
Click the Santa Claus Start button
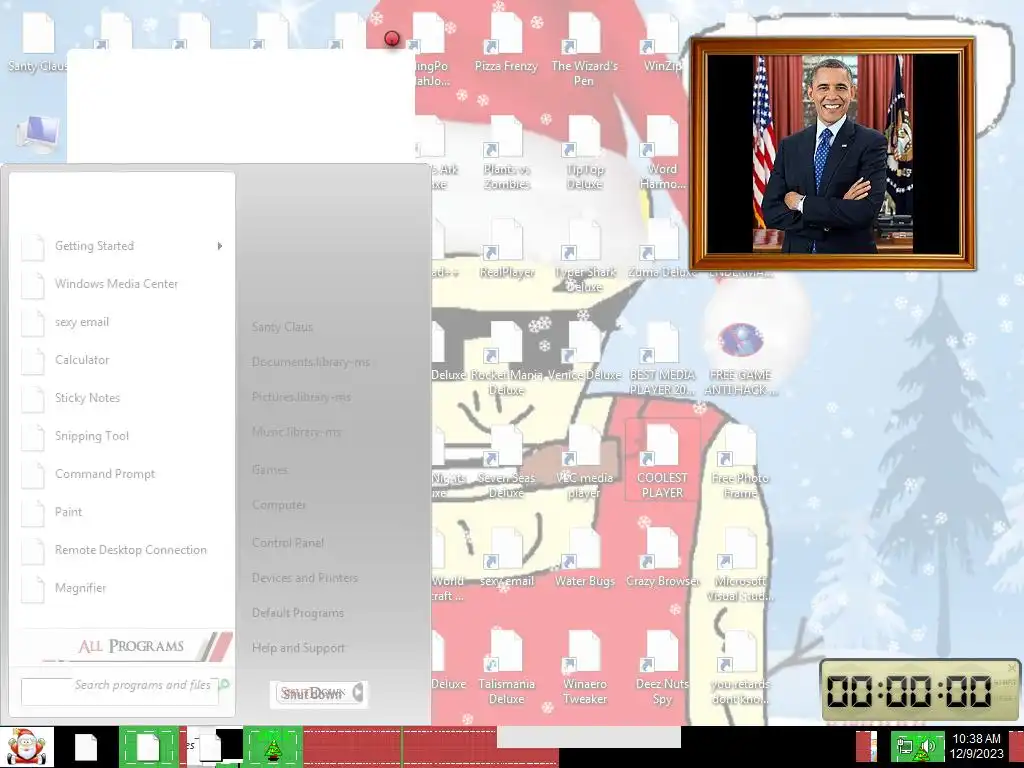[27, 746]
